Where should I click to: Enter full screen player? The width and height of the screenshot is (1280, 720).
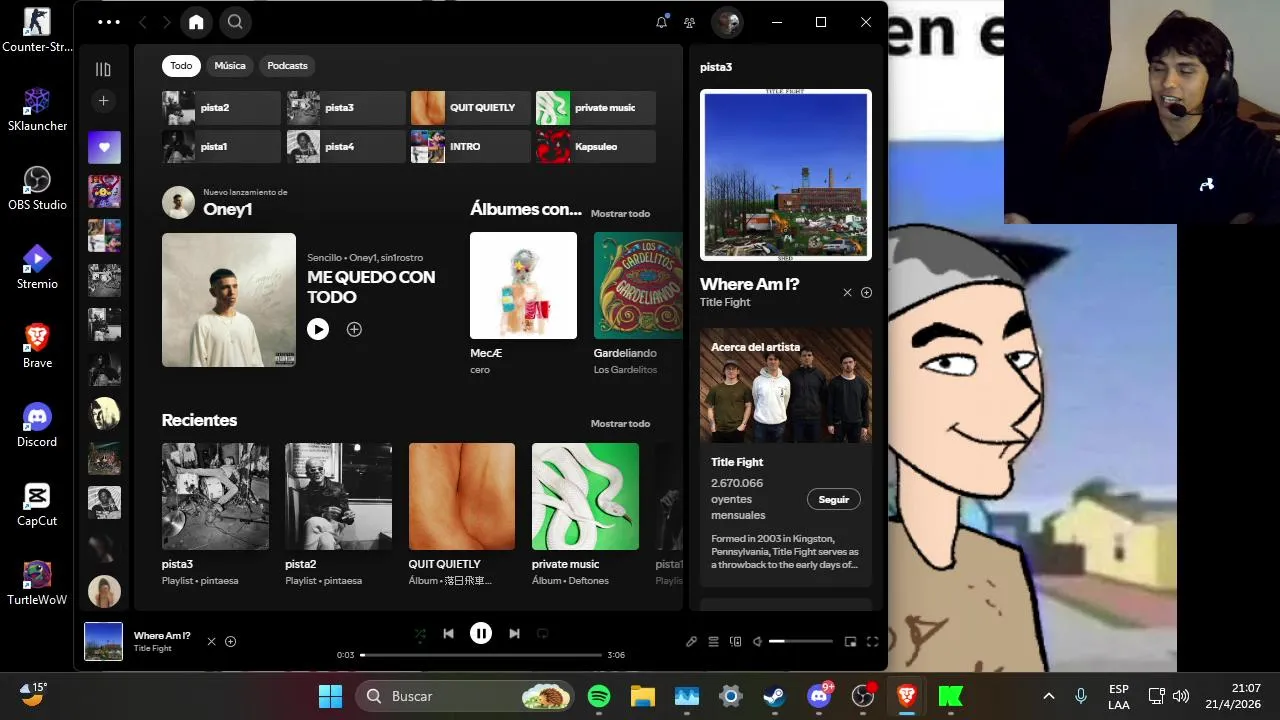tap(872, 642)
